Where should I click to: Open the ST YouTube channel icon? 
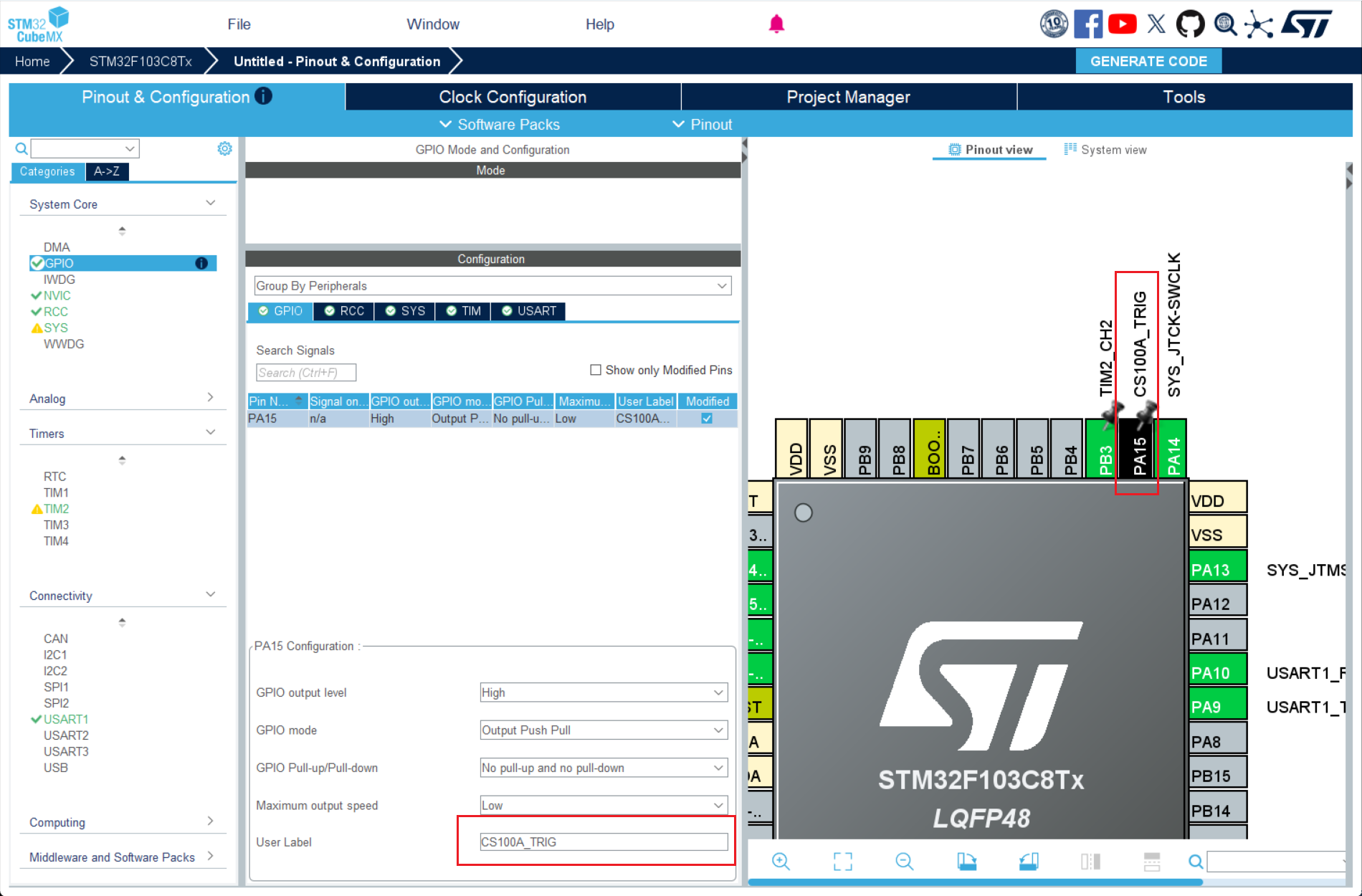tap(1122, 24)
